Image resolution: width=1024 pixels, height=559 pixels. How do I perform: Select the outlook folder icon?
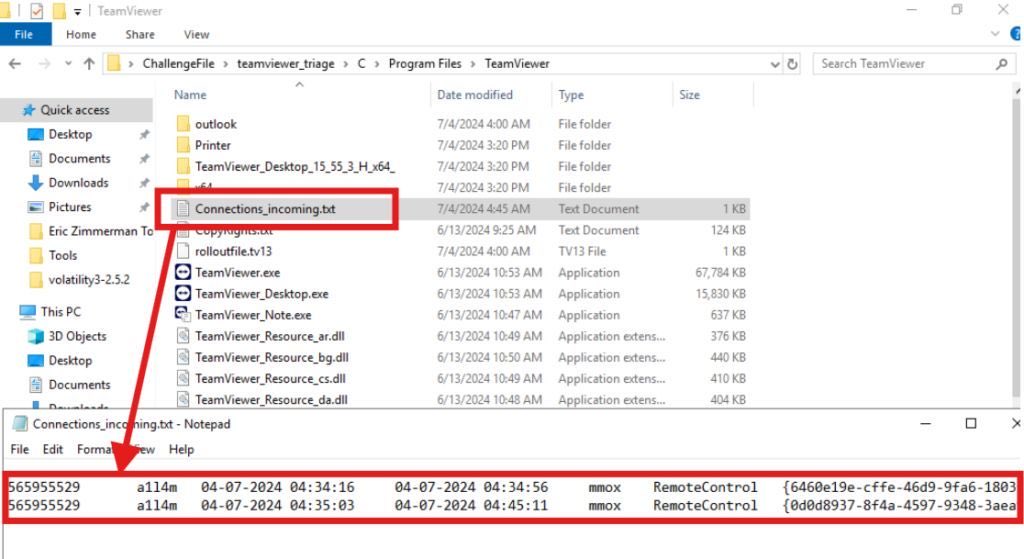(184, 123)
